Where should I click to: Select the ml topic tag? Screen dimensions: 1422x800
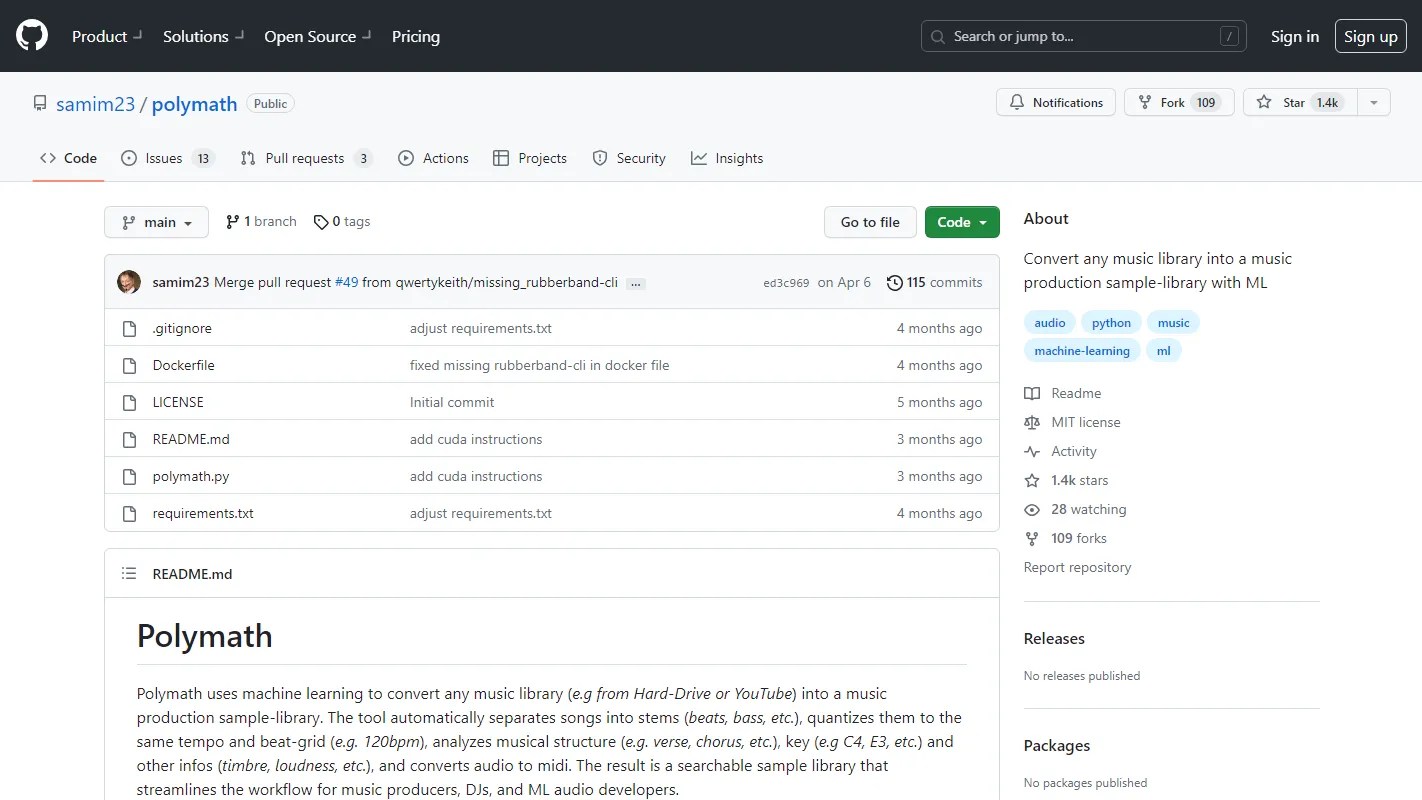click(x=1164, y=350)
